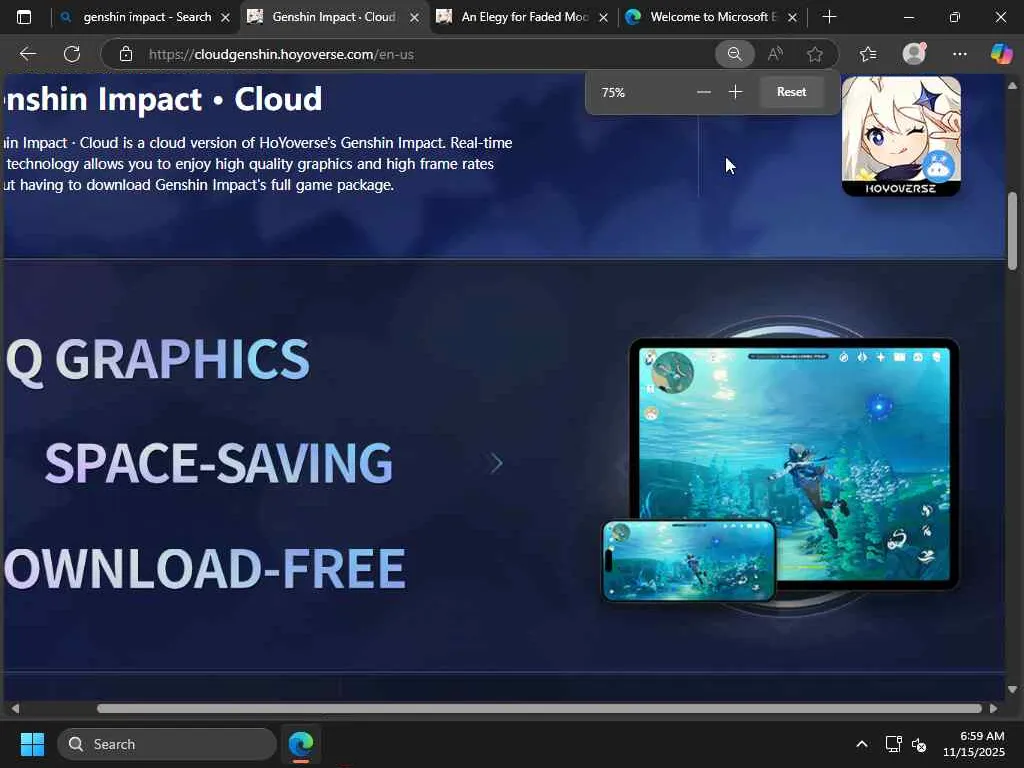Screen dimensions: 1024x768
Task: Click the tablet gameplay screenshot image
Action: (x=794, y=464)
